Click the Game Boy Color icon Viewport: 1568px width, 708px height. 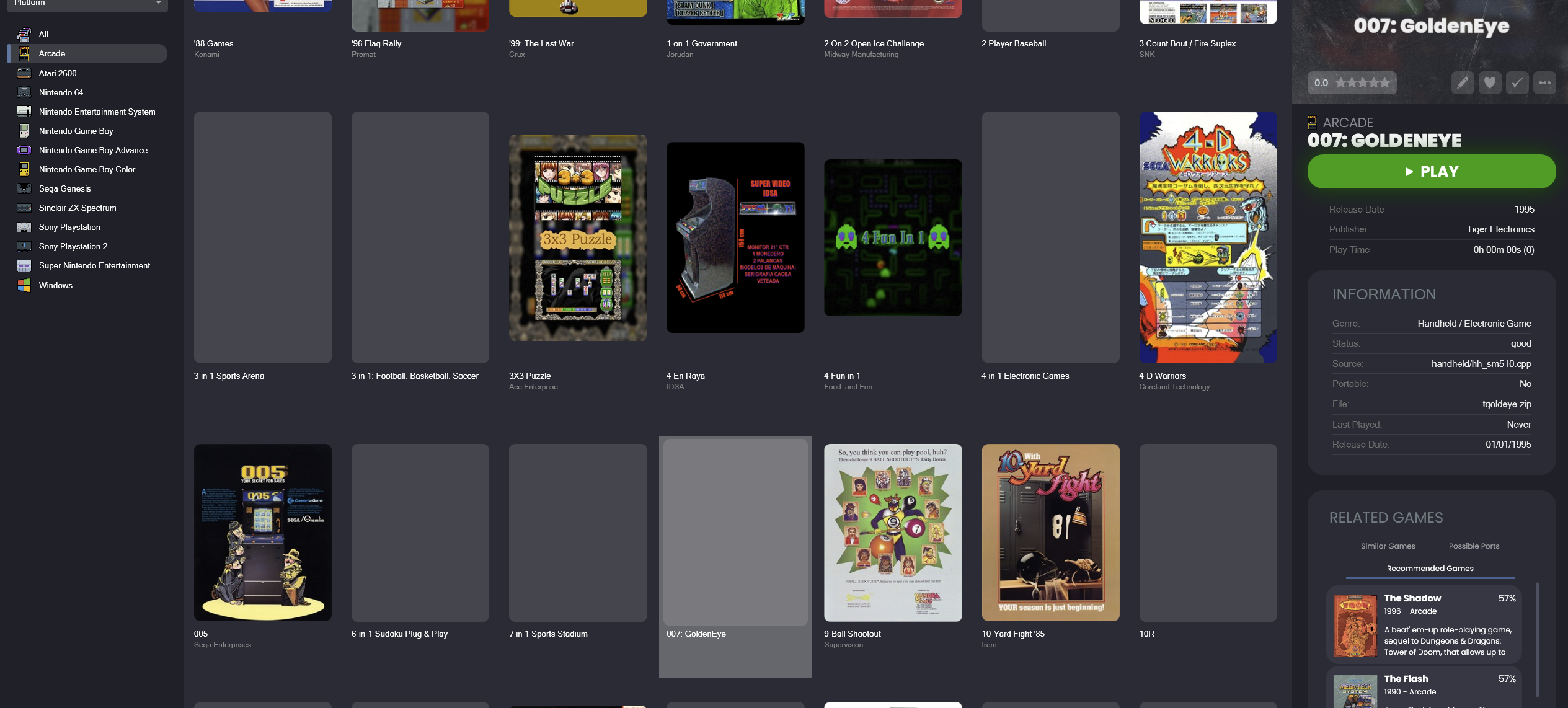click(24, 169)
